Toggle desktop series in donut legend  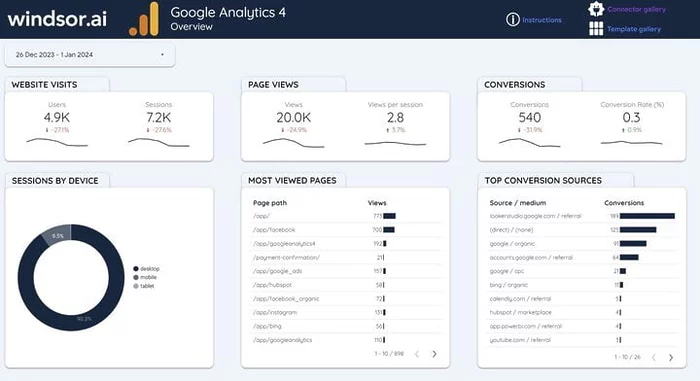pyautogui.click(x=146, y=268)
